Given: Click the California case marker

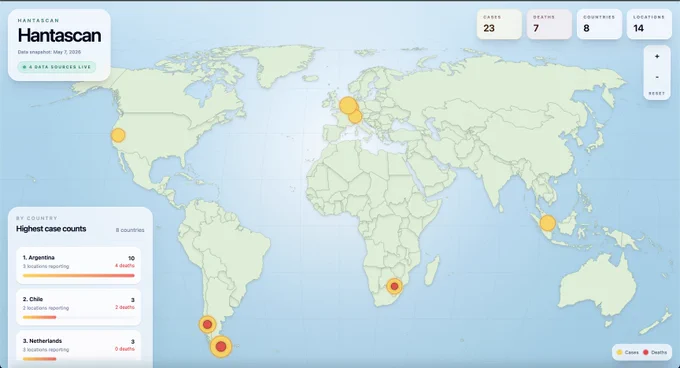Looking at the screenshot, I should click(x=118, y=135).
